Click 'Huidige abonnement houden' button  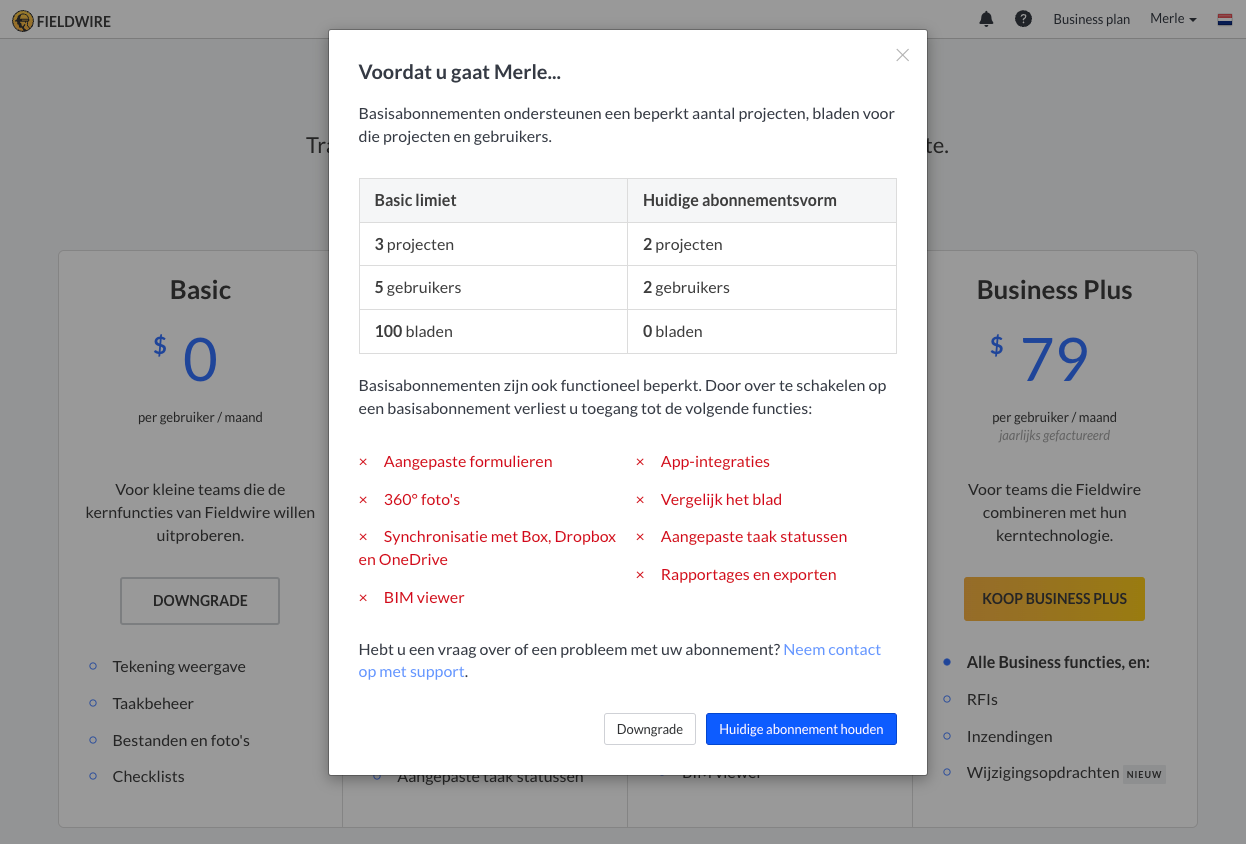point(801,729)
